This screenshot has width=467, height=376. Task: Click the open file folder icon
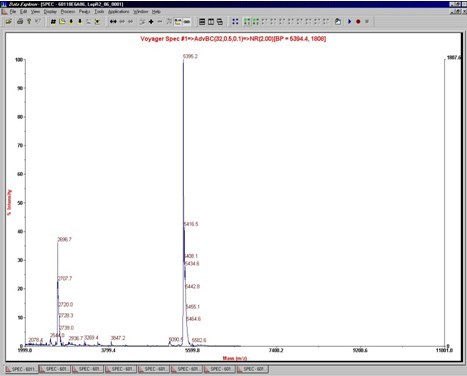tap(8, 22)
